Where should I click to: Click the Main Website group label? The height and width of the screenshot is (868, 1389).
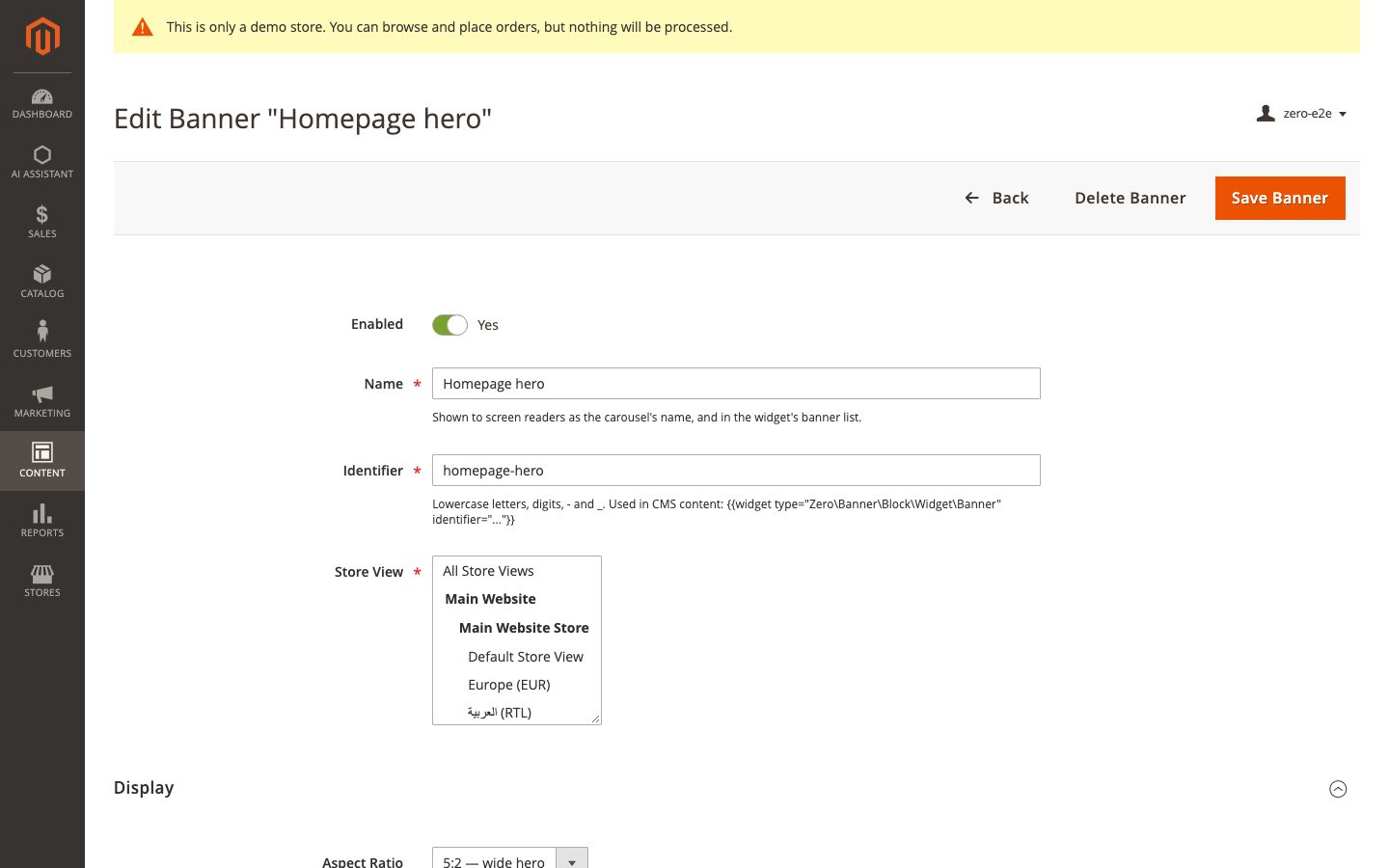click(x=490, y=599)
